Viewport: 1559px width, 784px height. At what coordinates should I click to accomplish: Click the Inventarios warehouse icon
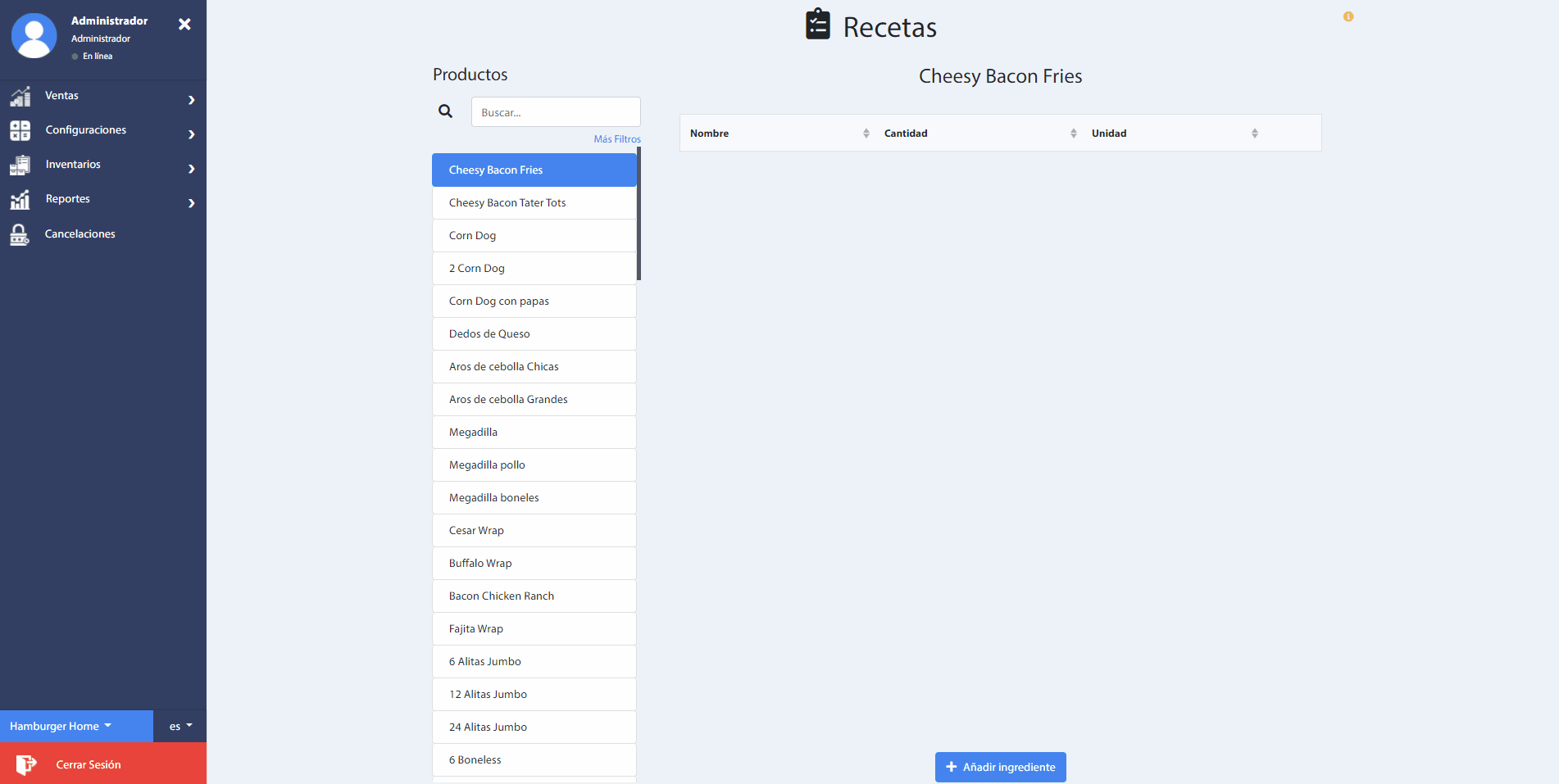(x=20, y=165)
